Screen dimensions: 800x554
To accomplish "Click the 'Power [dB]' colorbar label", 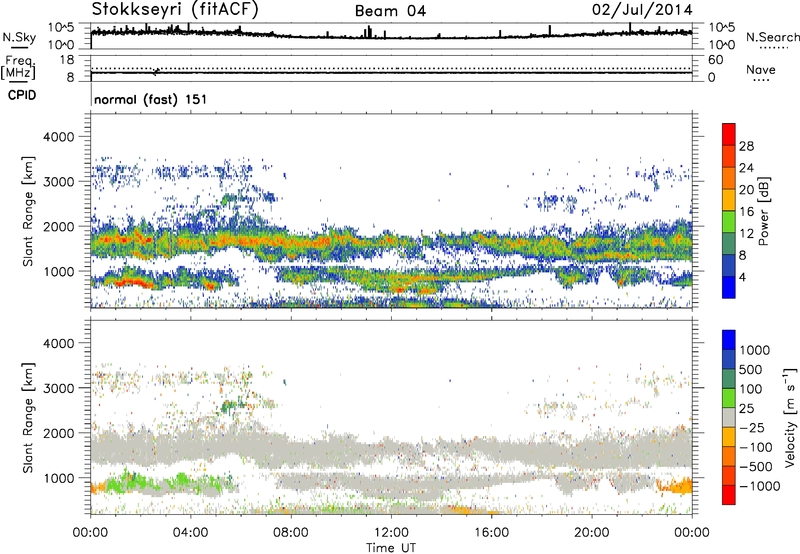I will coord(763,211).
